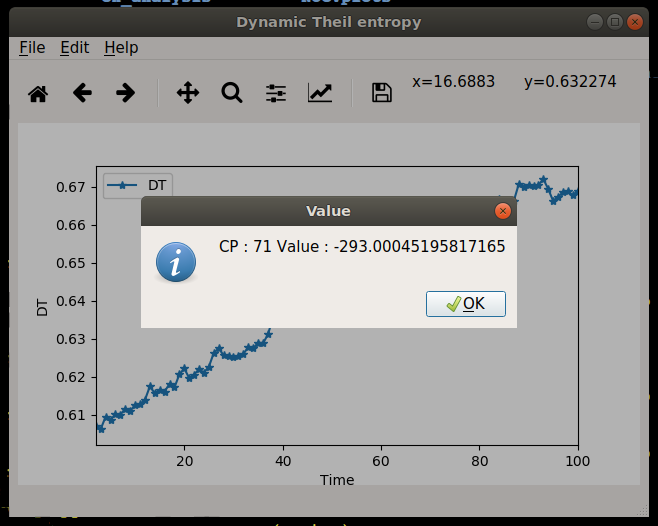Select the Zoom to rectangle magnifier
This screenshot has height=526, width=658.
click(x=232, y=93)
